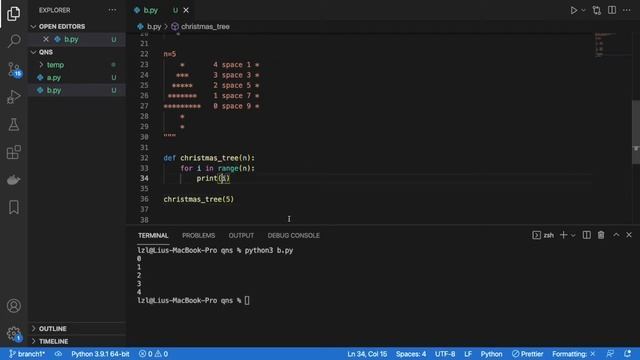Change Spaces: 4 indentation setting
The image size is (640, 360).
[411, 354]
